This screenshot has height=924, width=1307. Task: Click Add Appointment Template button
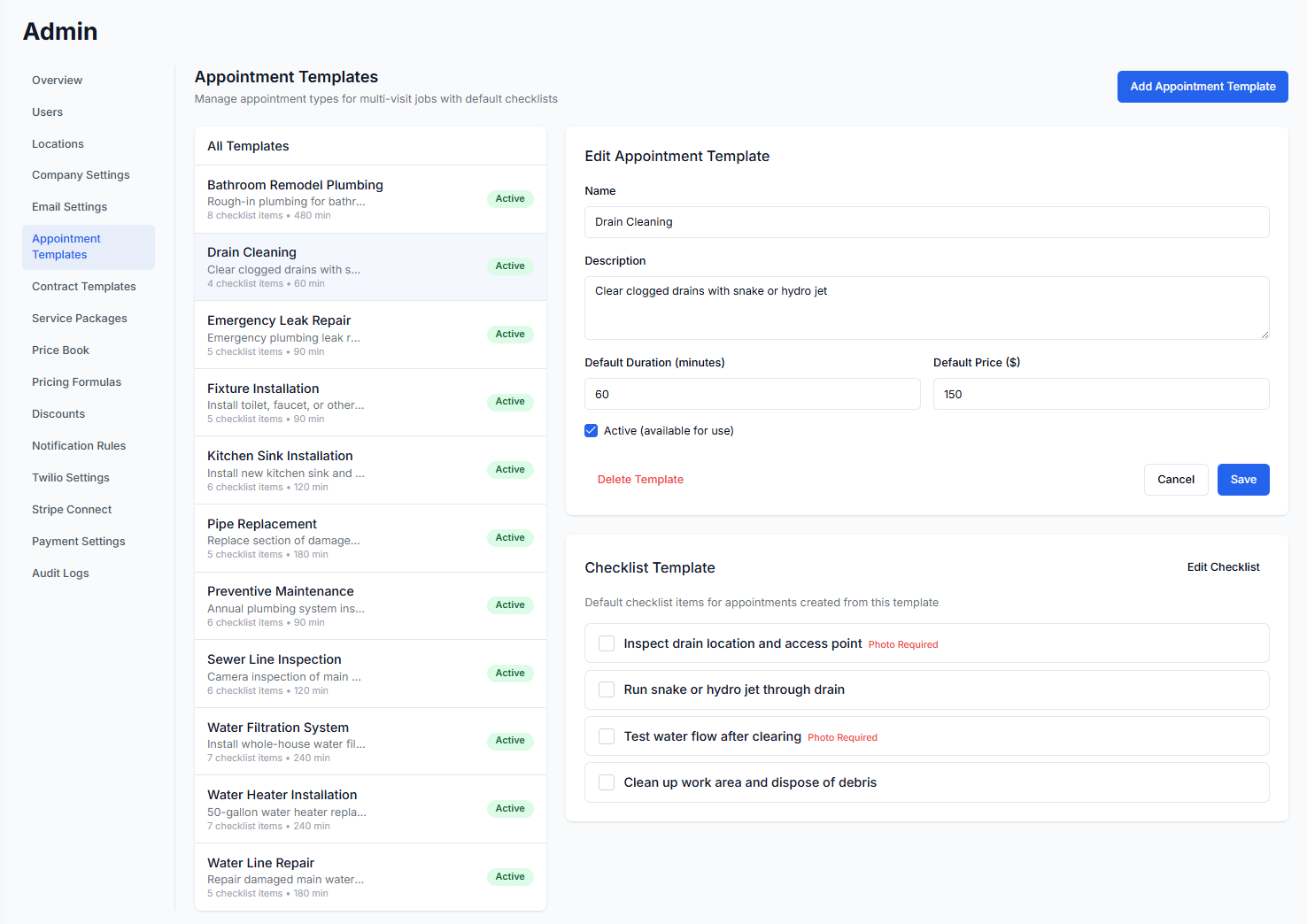(1203, 87)
